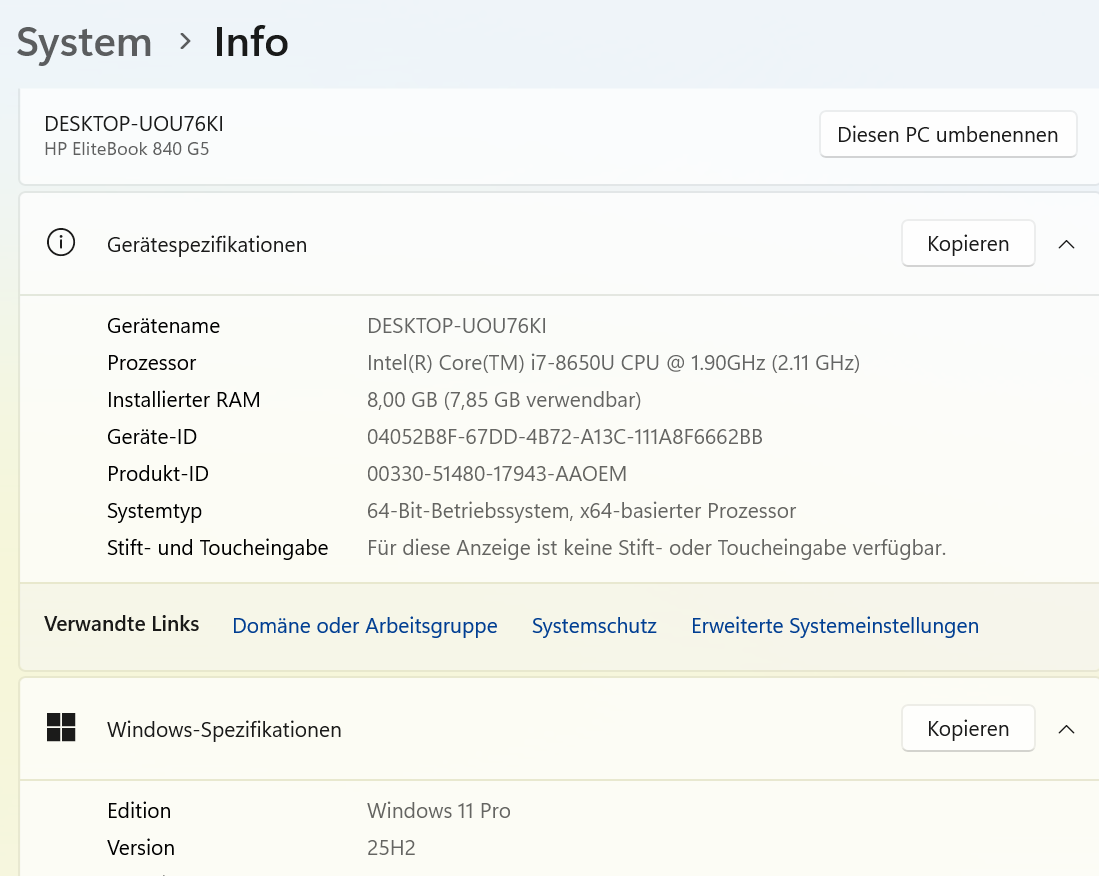
Task: Select the 64-Bit-Betriebssystem value
Action: (582, 511)
